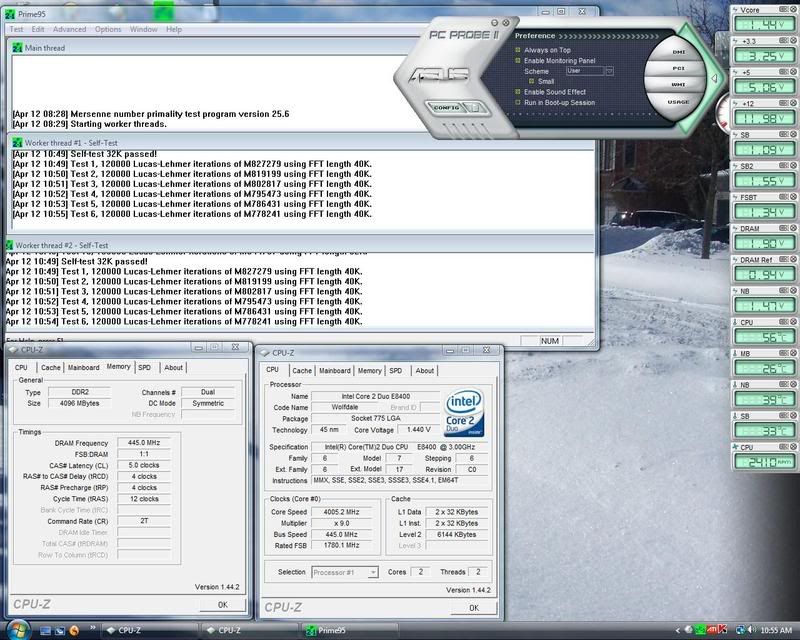Click the taskbar clock showing 10:55 AM
Image resolution: width=800 pixels, height=640 pixels.
click(776, 631)
